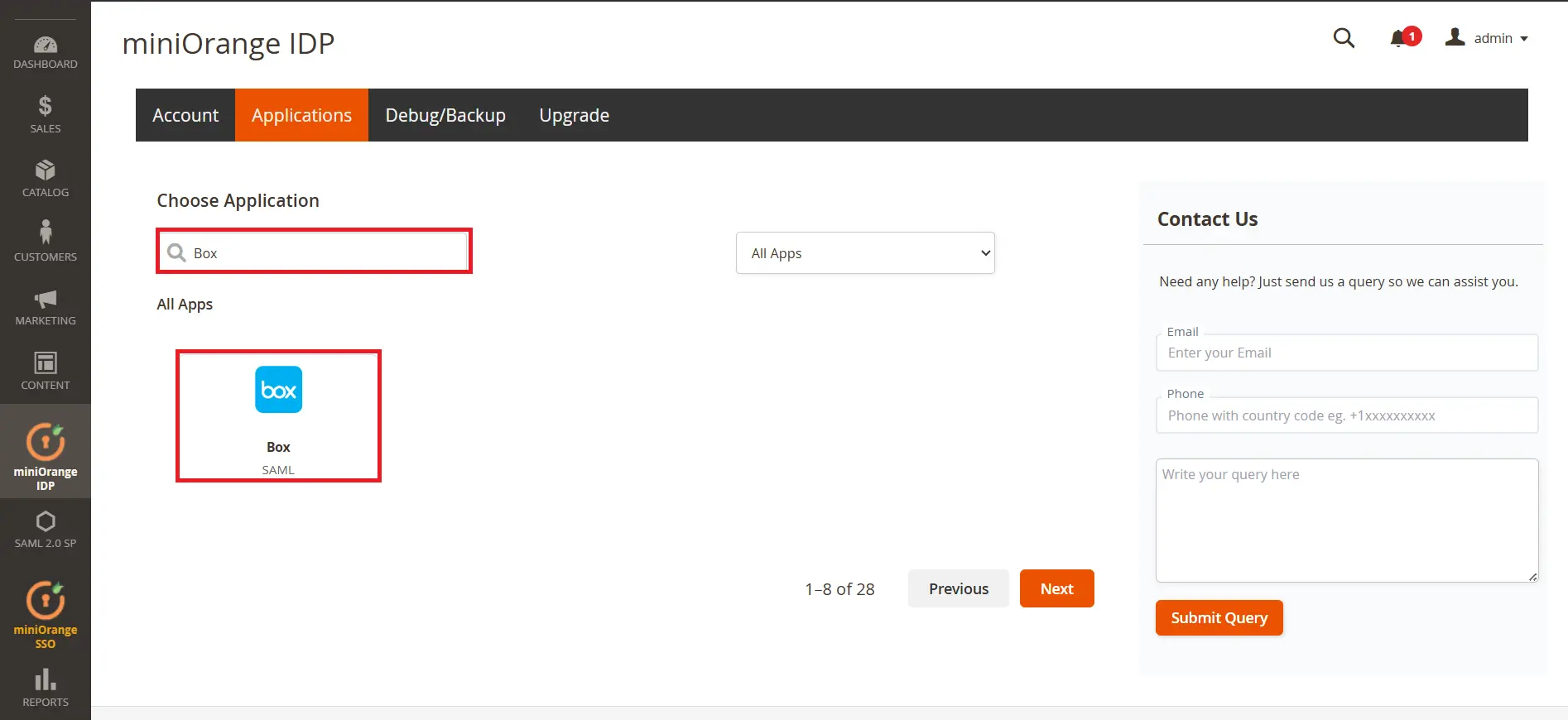Open the notifications bell icon

(x=1399, y=39)
